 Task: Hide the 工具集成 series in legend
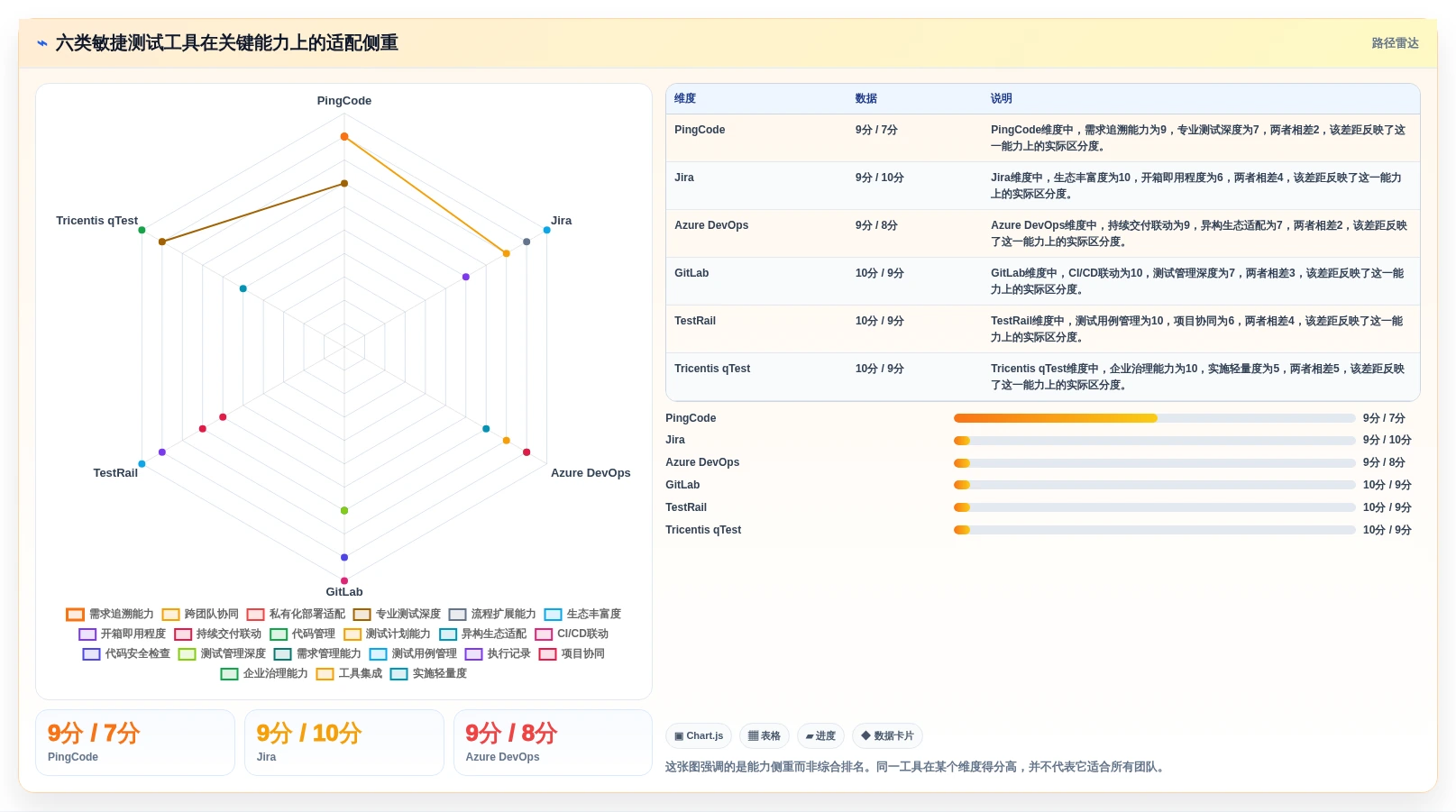click(x=349, y=673)
